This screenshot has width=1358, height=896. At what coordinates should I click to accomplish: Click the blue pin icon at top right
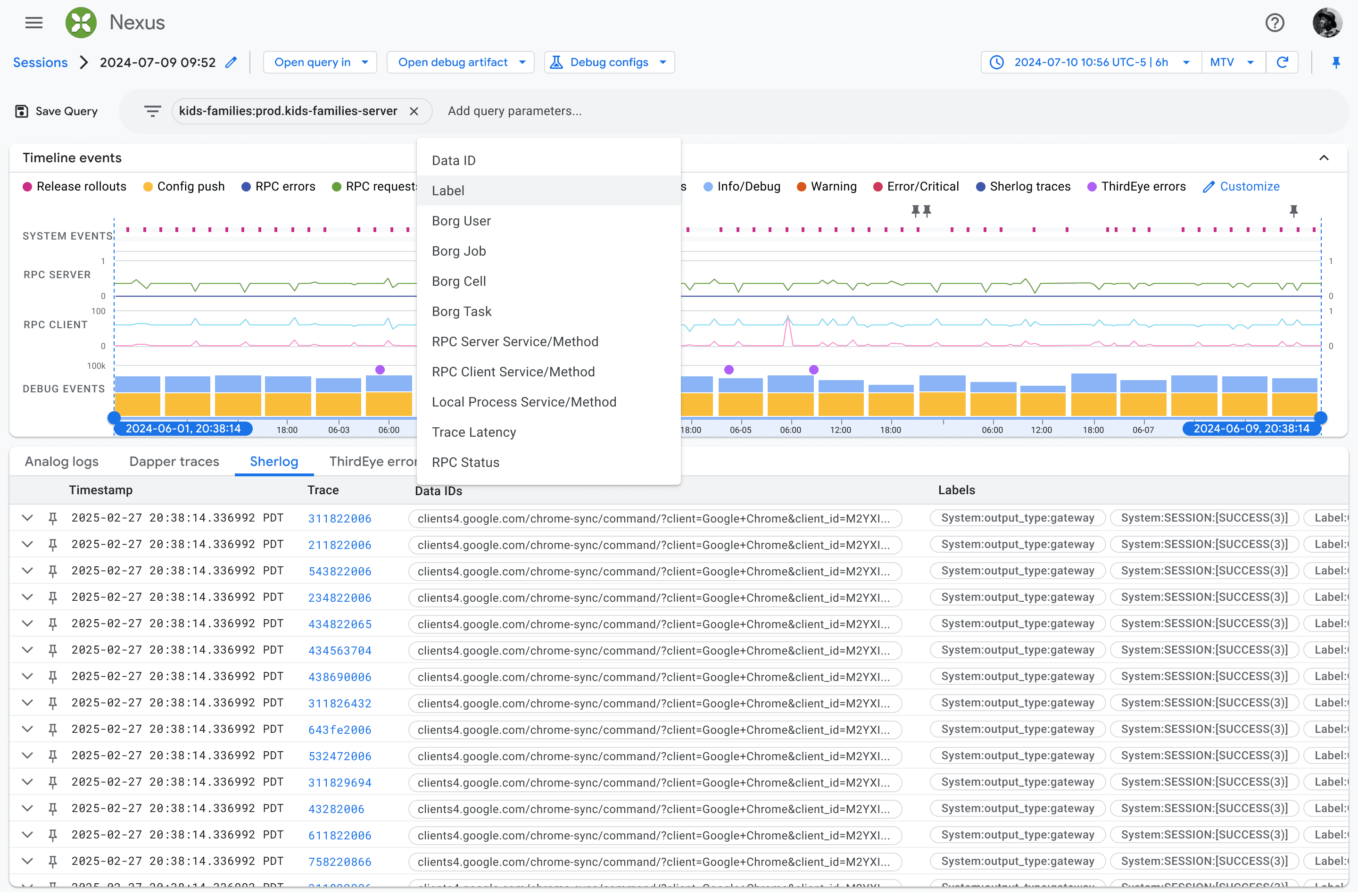pos(1335,62)
